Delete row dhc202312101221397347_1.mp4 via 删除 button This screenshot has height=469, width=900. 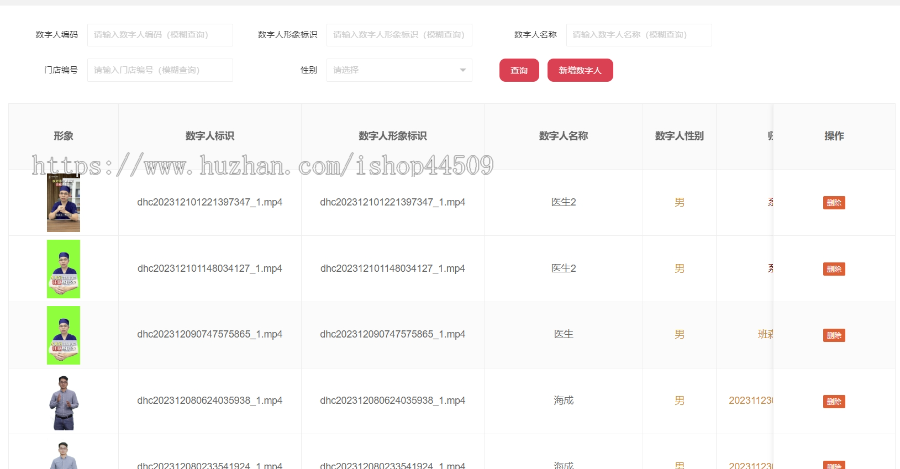[833, 203]
